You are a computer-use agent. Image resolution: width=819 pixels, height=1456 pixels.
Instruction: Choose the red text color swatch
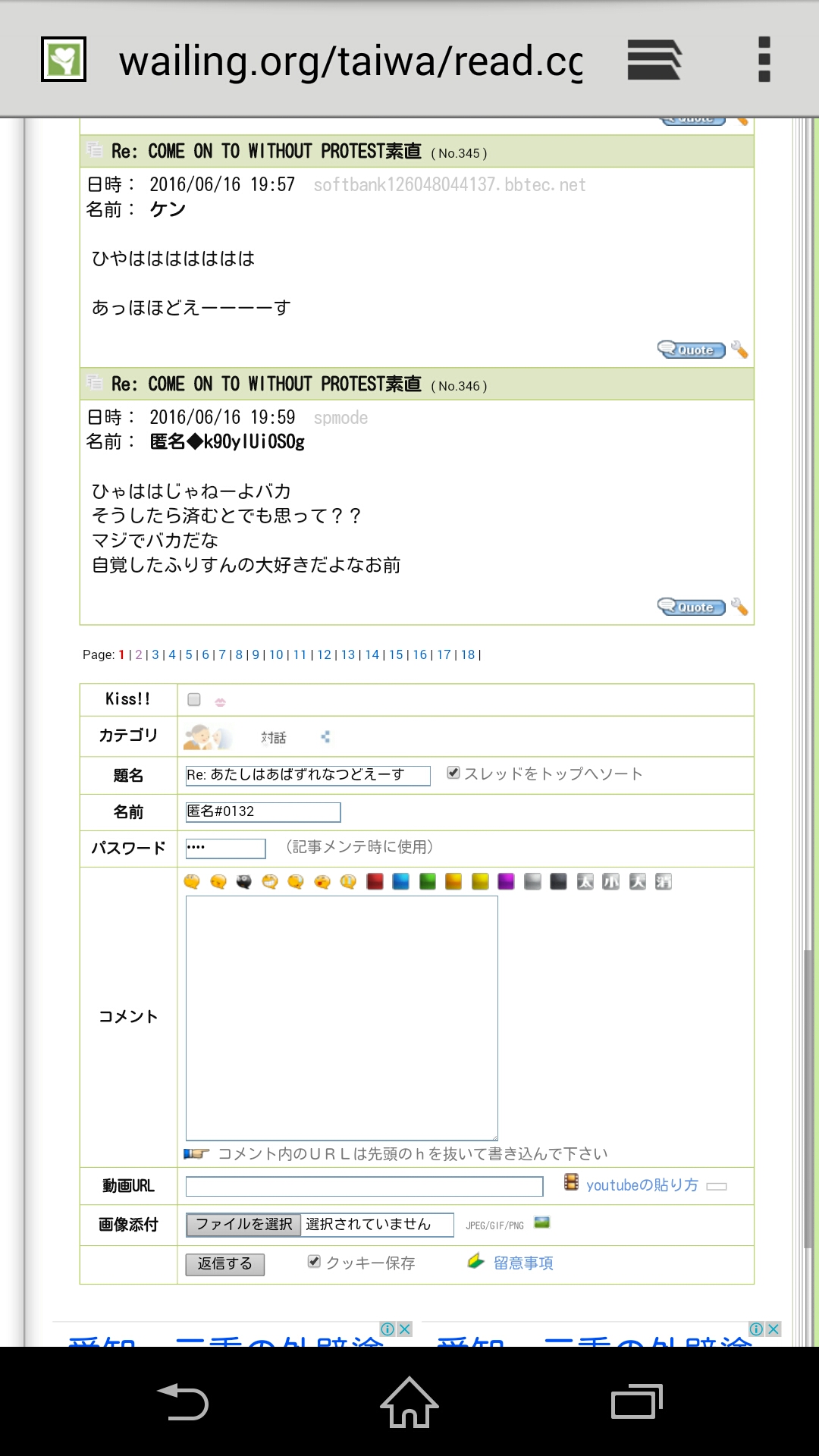(375, 881)
